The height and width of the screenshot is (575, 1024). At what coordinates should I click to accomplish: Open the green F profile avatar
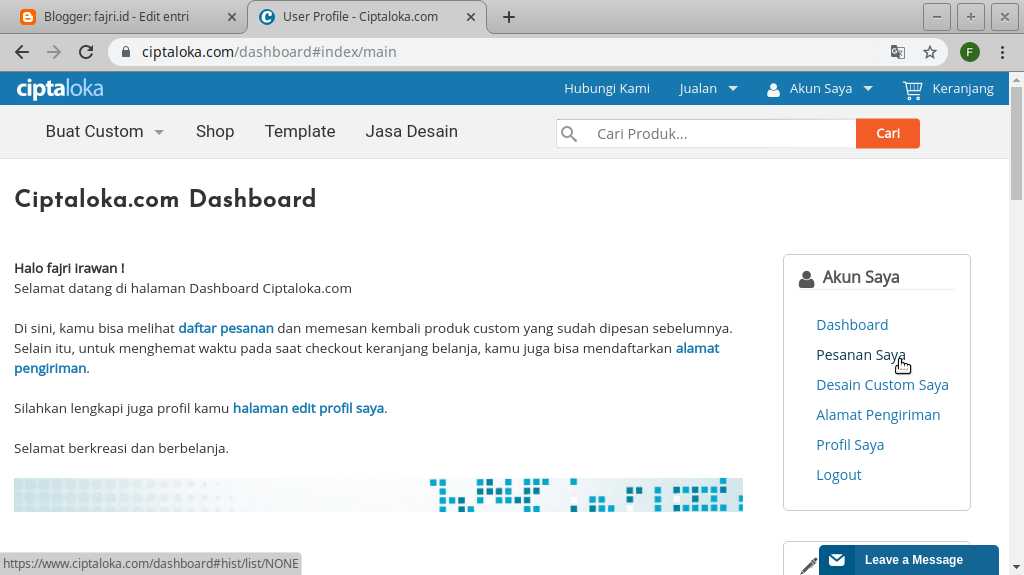[x=970, y=52]
